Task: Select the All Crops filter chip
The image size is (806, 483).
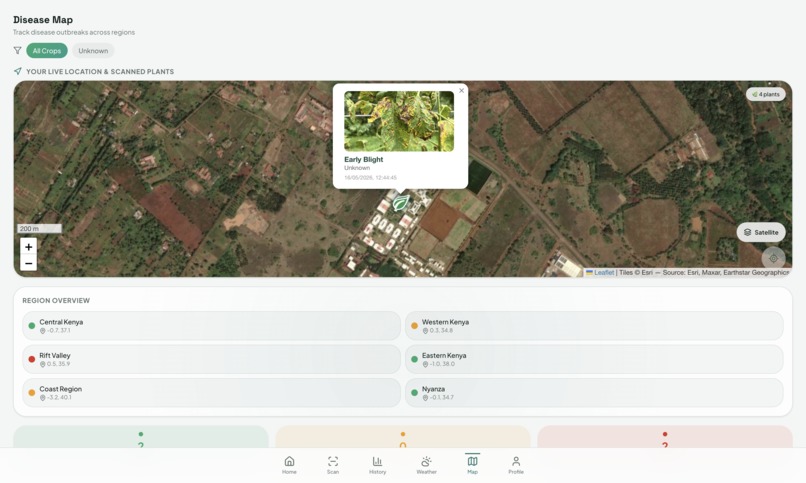Action: (47, 50)
